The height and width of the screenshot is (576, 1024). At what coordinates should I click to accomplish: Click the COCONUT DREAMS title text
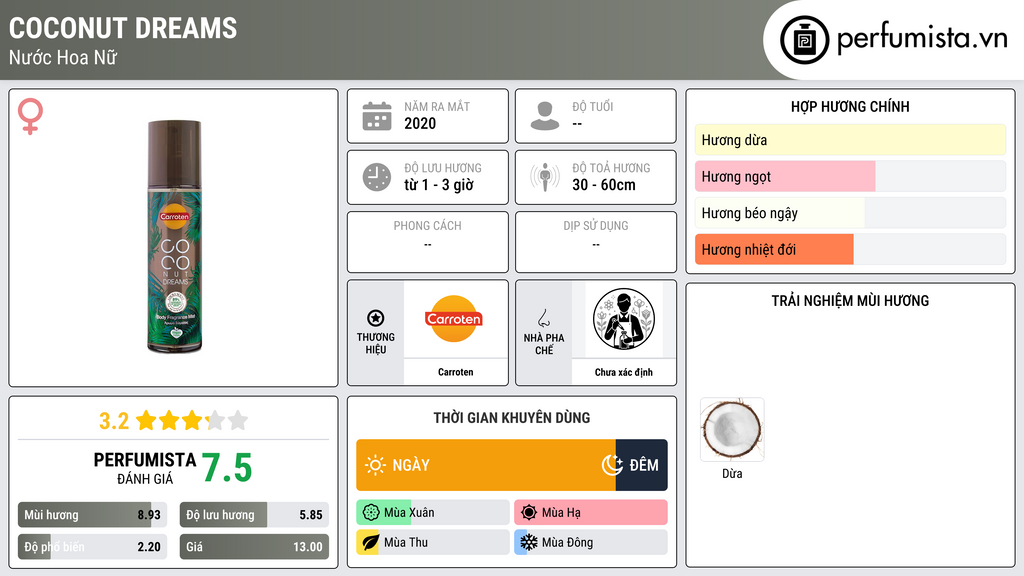pyautogui.click(x=123, y=28)
